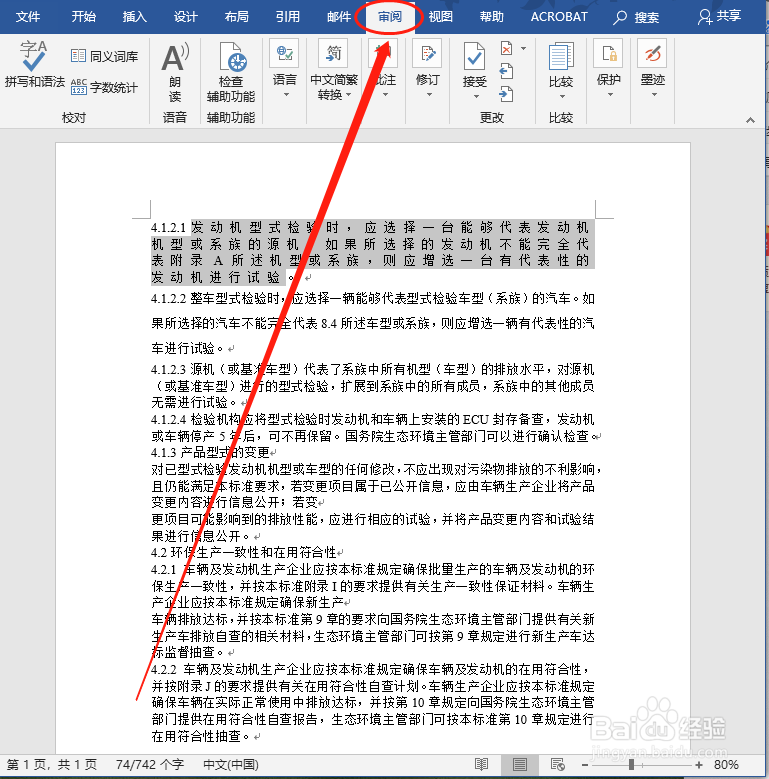Click the 中文(中国) language indicator
Viewport: 769px width, 779px height.
(231, 765)
